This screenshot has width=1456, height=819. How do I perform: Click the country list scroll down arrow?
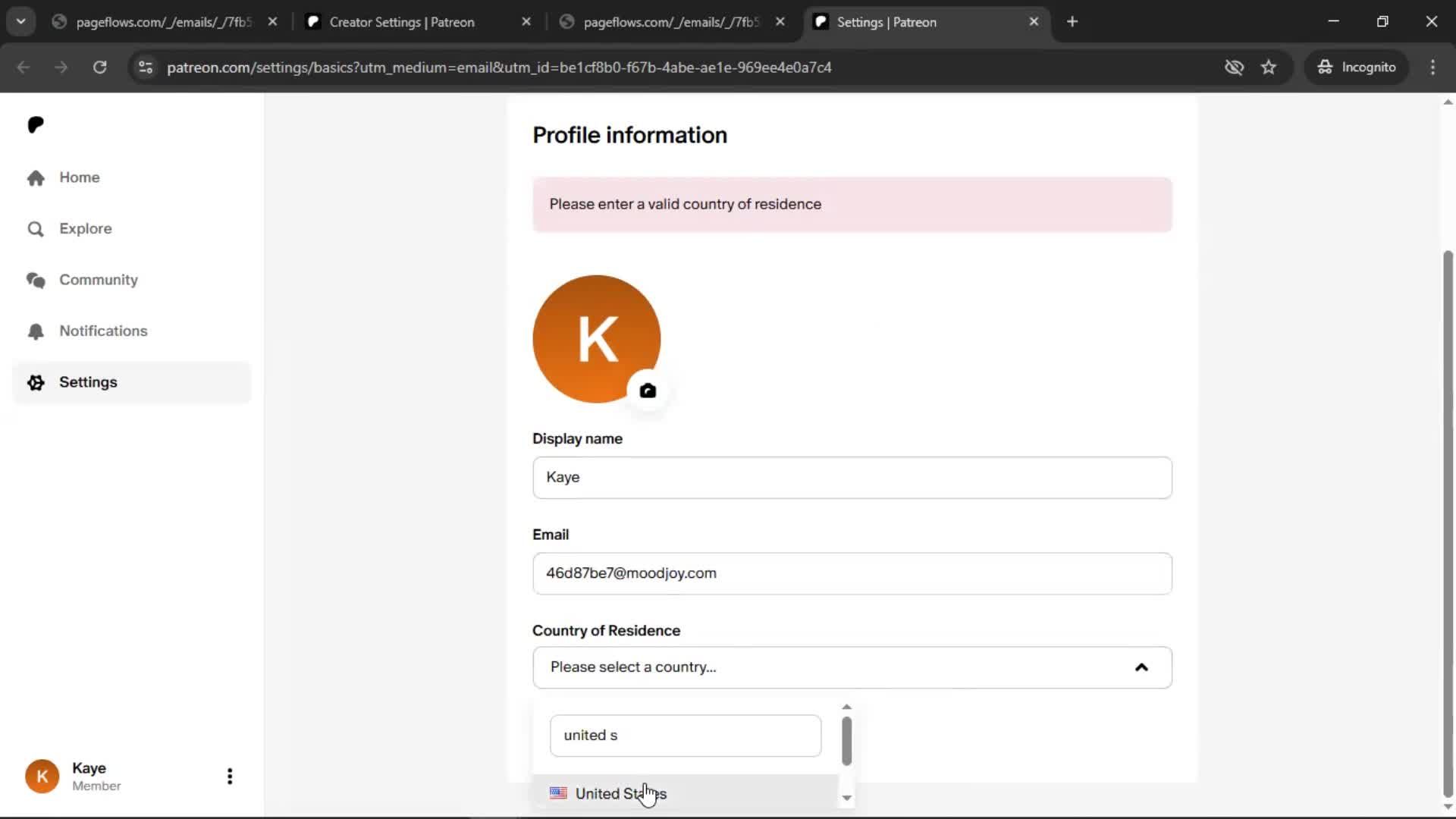pyautogui.click(x=847, y=798)
